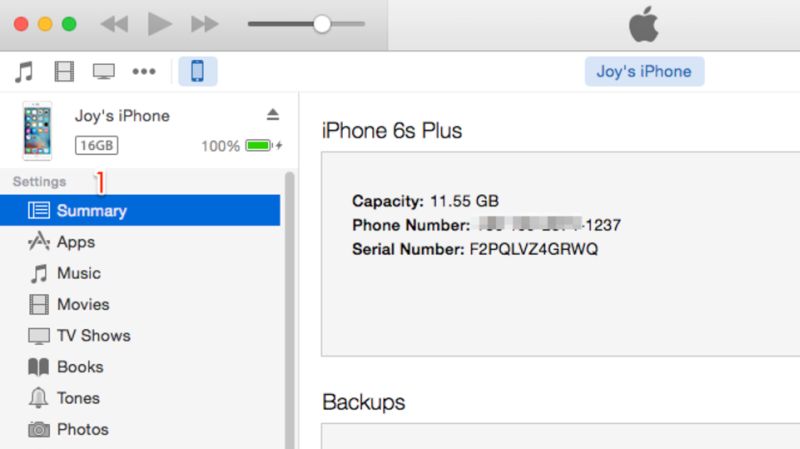Click the sidebar vertical scrollbar
The width and height of the screenshot is (800, 449).
[290, 310]
